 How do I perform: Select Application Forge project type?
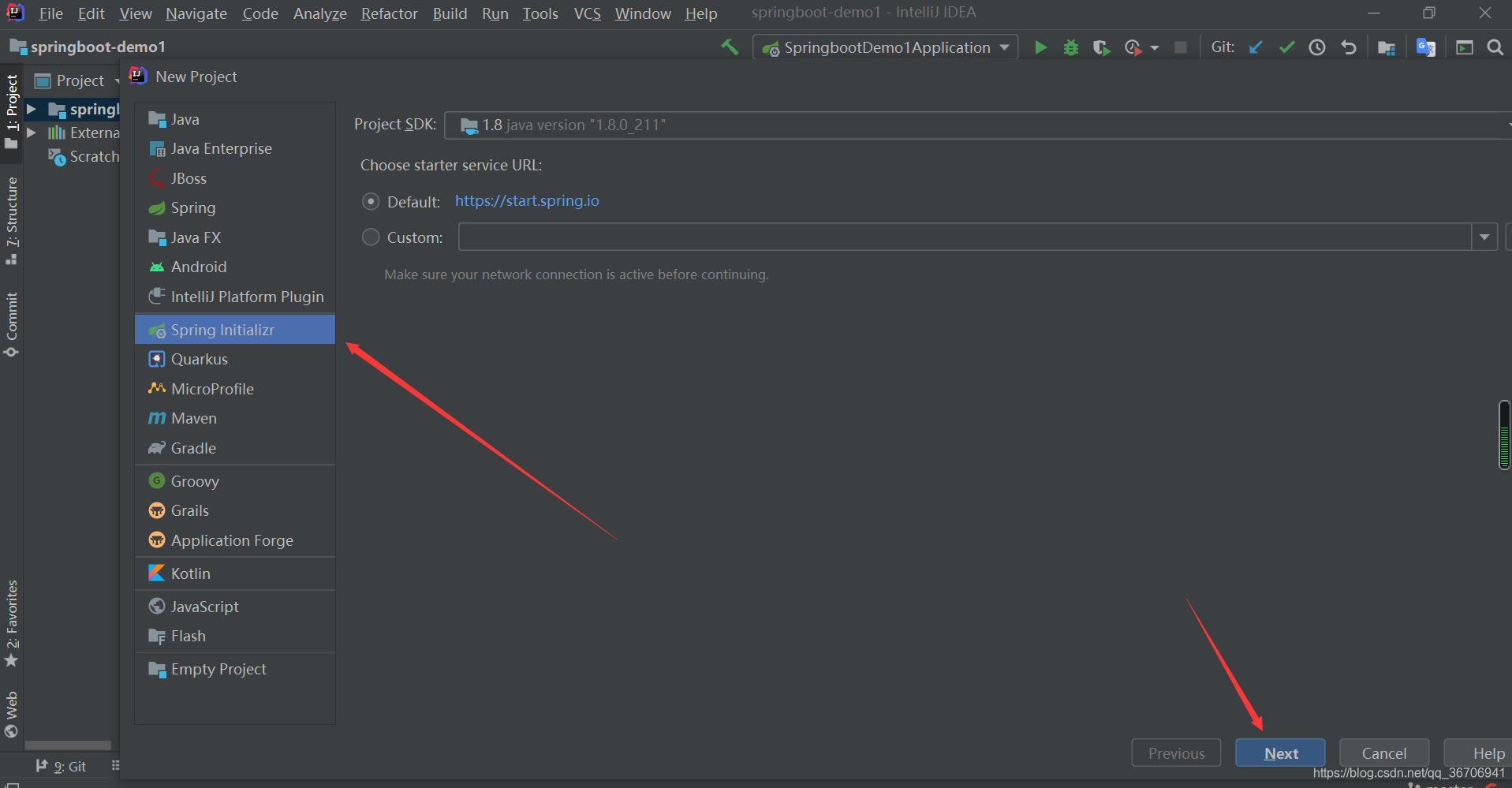coord(235,540)
